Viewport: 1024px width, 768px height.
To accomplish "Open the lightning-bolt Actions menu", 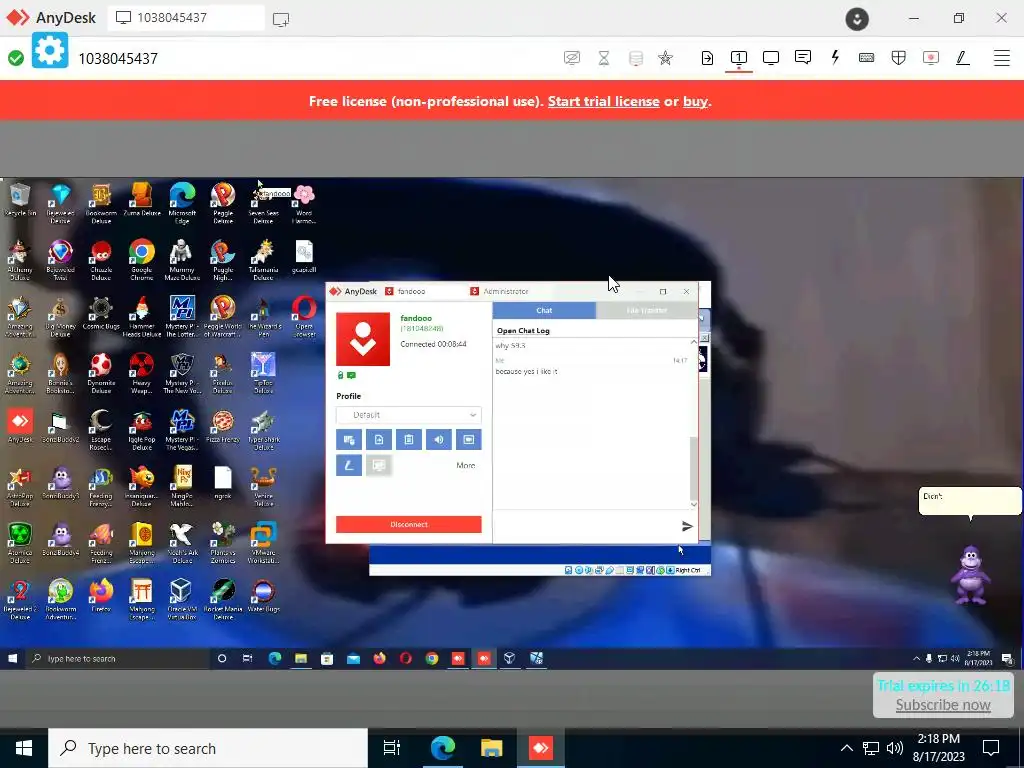I will coord(835,57).
